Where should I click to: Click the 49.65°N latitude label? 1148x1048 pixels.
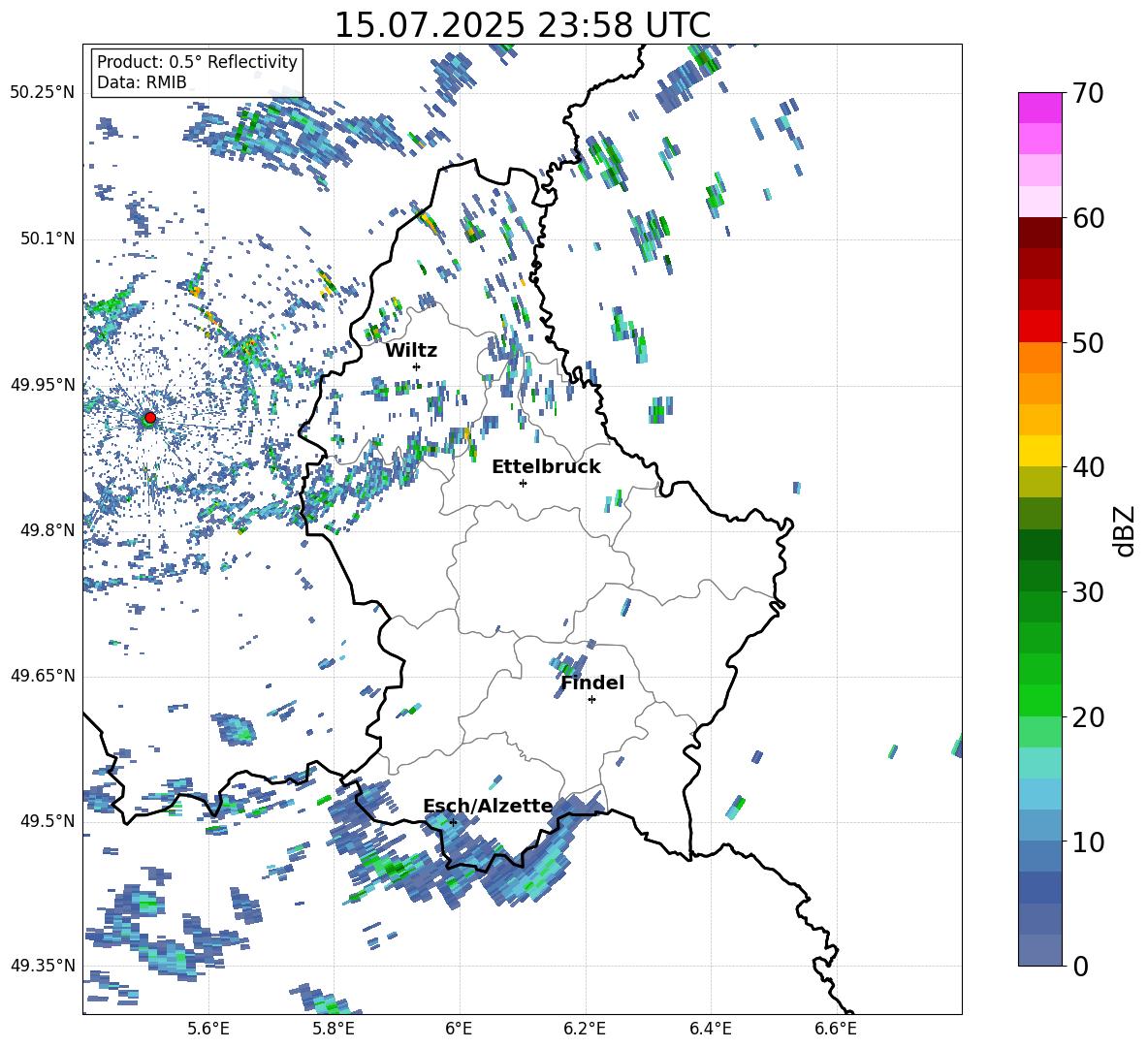click(43, 675)
